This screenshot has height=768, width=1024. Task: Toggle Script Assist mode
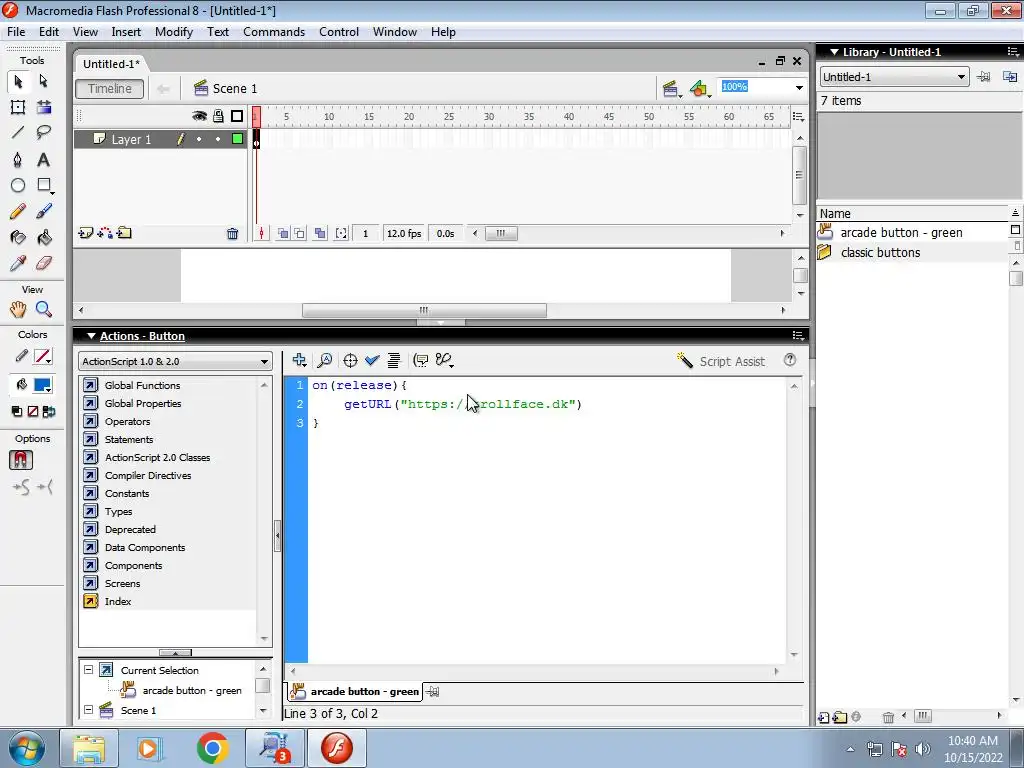[x=720, y=361]
